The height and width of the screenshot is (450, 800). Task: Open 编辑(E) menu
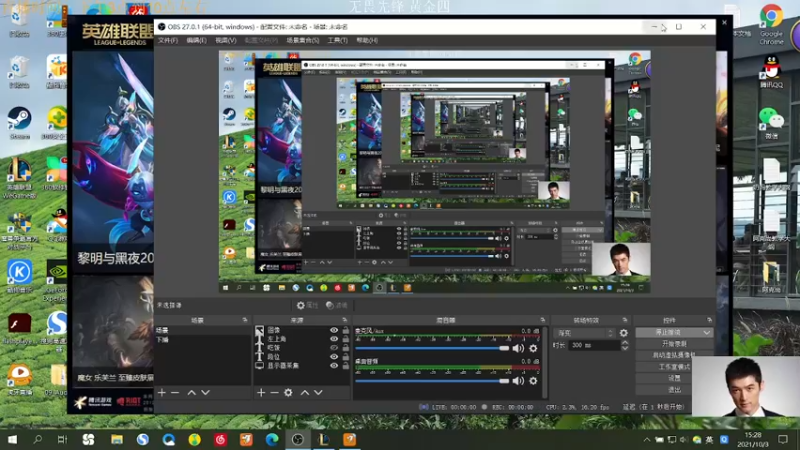(196, 40)
